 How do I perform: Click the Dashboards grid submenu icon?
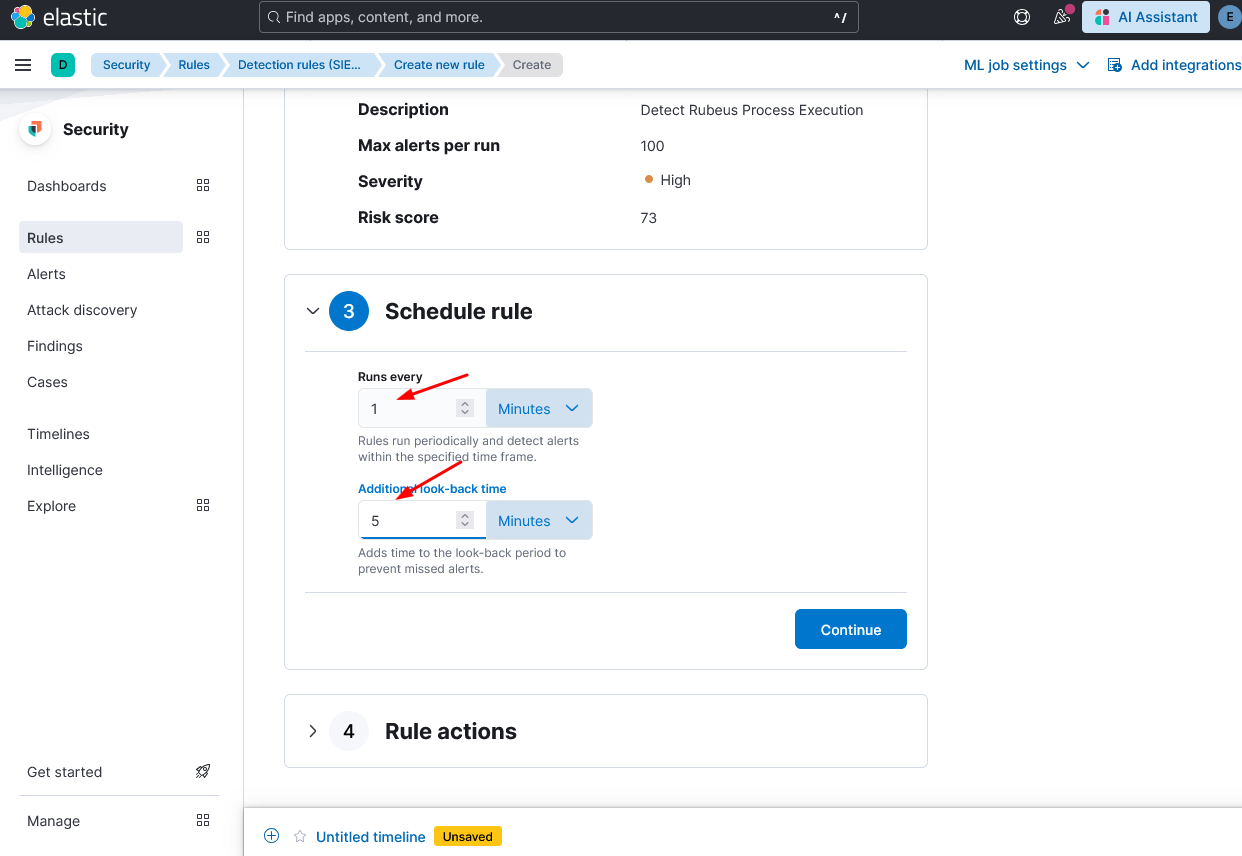[203, 186]
